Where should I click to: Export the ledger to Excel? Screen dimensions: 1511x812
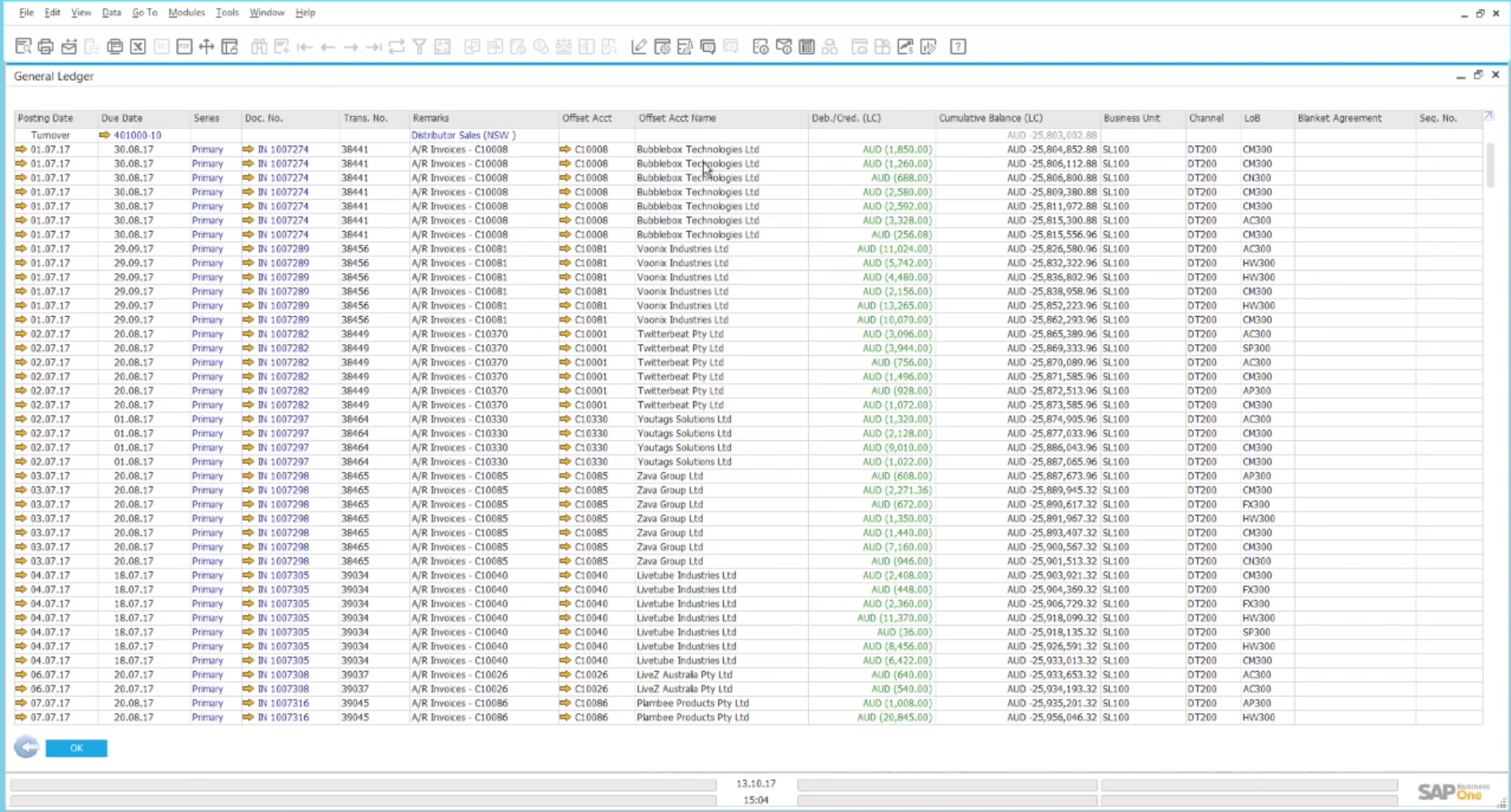[138, 47]
